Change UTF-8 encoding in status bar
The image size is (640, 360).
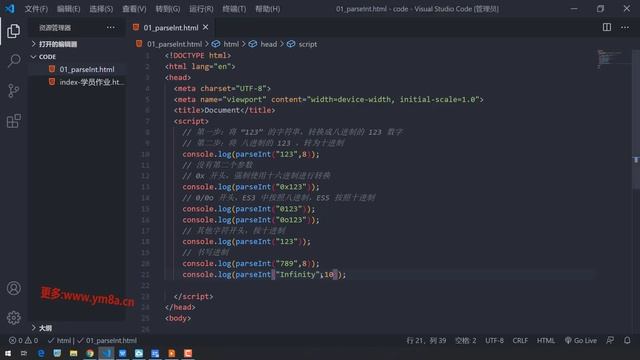(494, 340)
